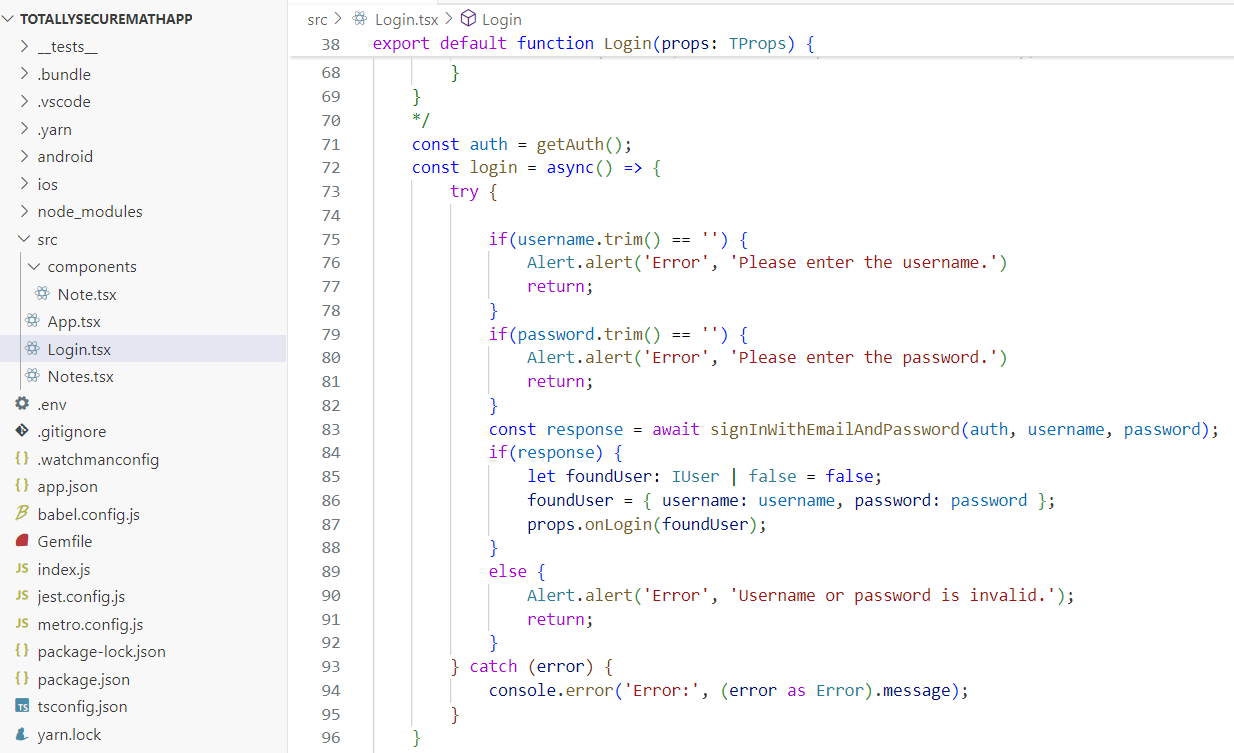The height and width of the screenshot is (753, 1234).
Task: Click breadcrumb Login symbol cube icon
Action: pyautogui.click(x=468, y=19)
